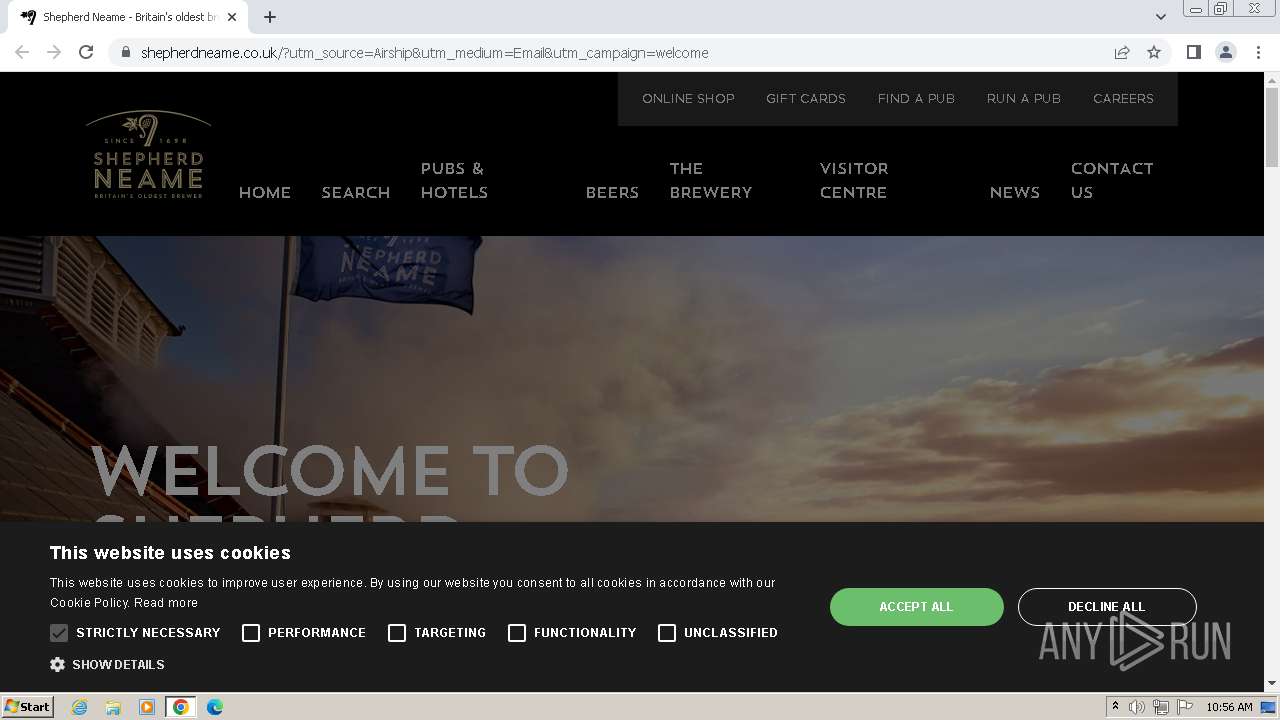
Task: Go to Home in main navigation
Action: [265, 192]
